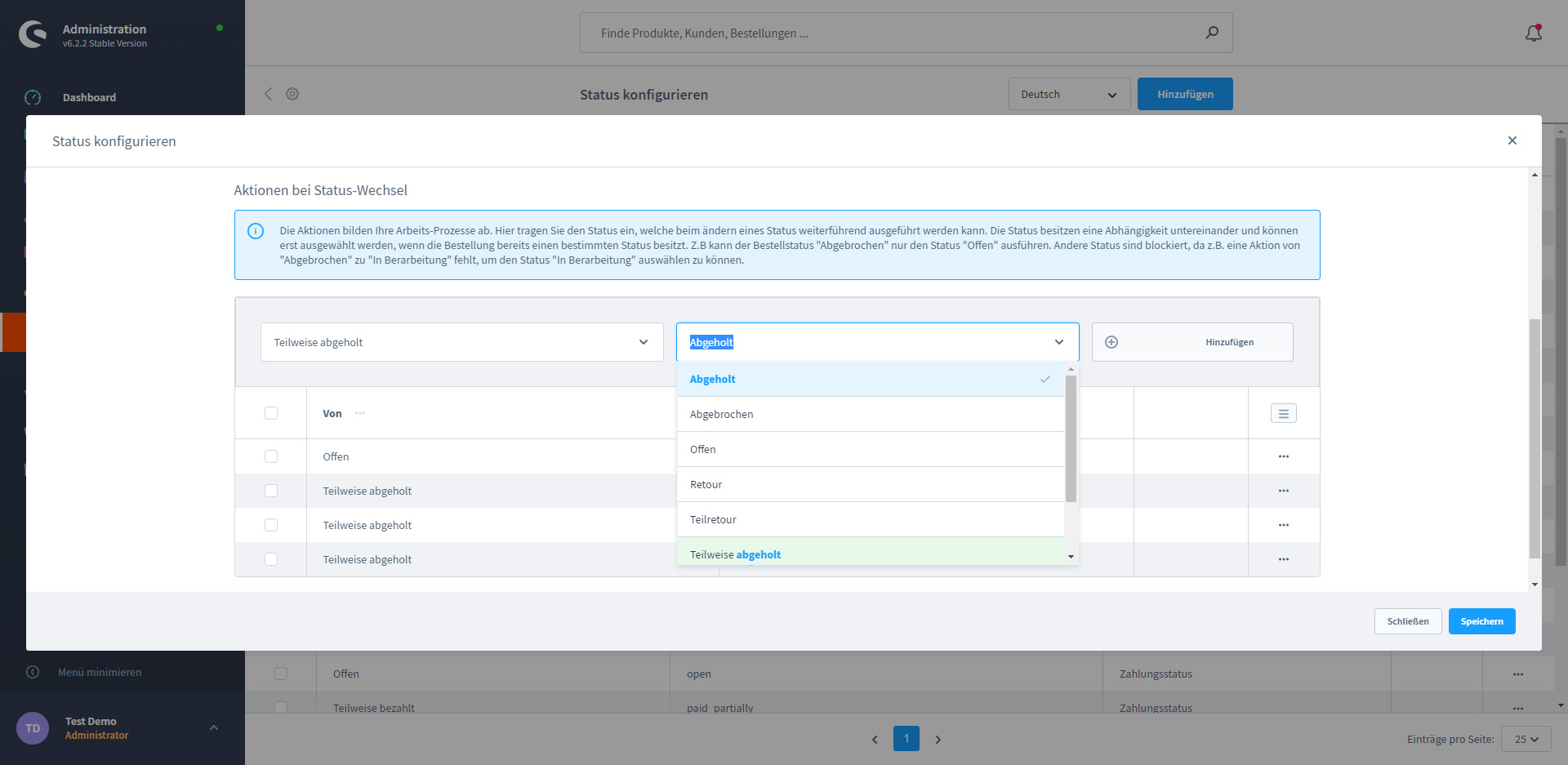Open the Teilweise abgeholt source status dropdown
Screen dimensions: 1568x765
461,342
